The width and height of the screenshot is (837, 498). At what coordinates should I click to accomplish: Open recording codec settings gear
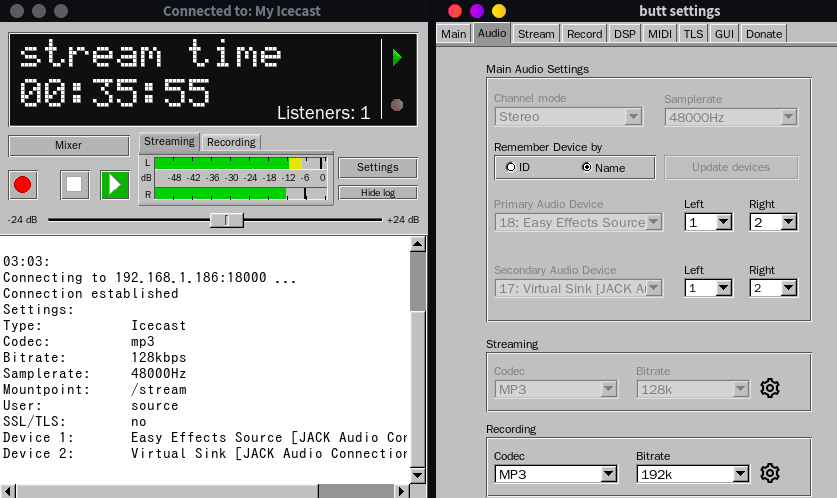[769, 473]
